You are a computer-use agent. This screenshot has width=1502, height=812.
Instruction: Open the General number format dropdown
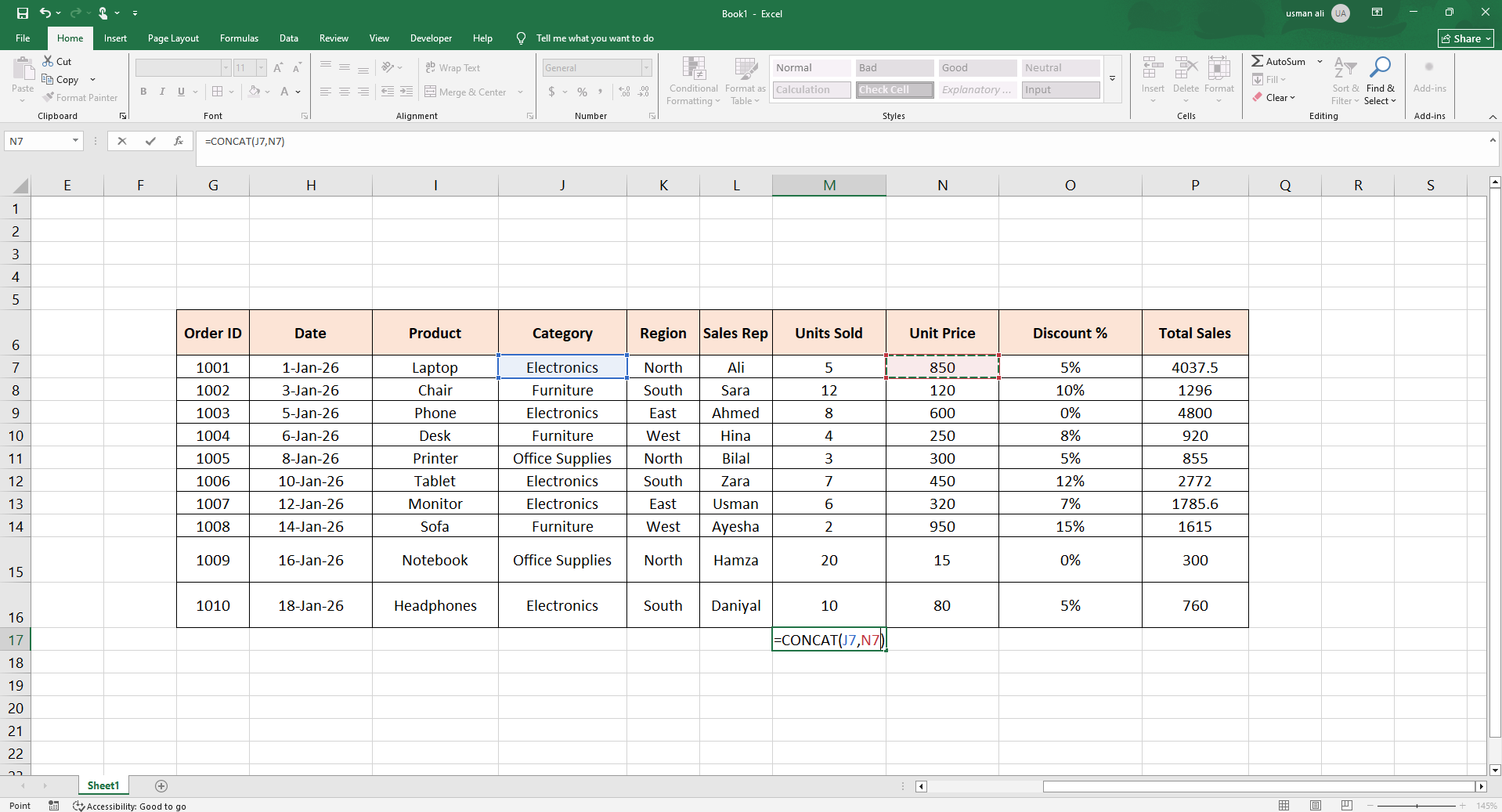pos(646,68)
